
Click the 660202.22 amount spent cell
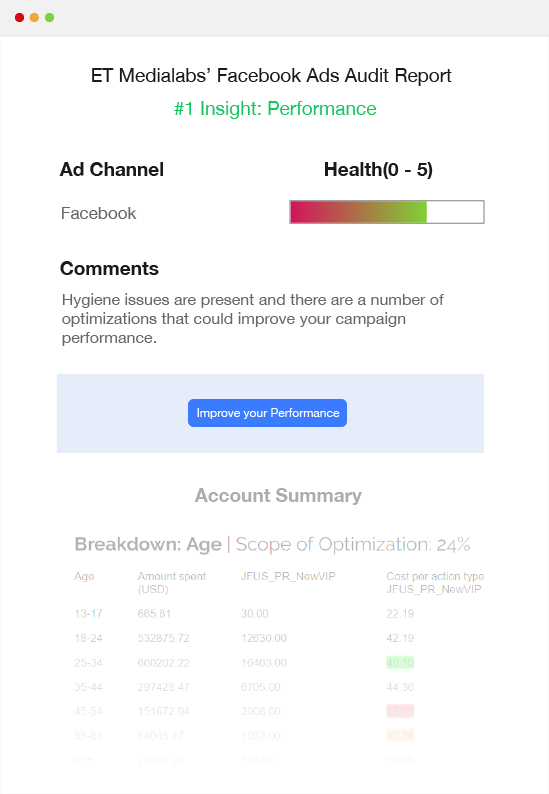tap(164, 663)
